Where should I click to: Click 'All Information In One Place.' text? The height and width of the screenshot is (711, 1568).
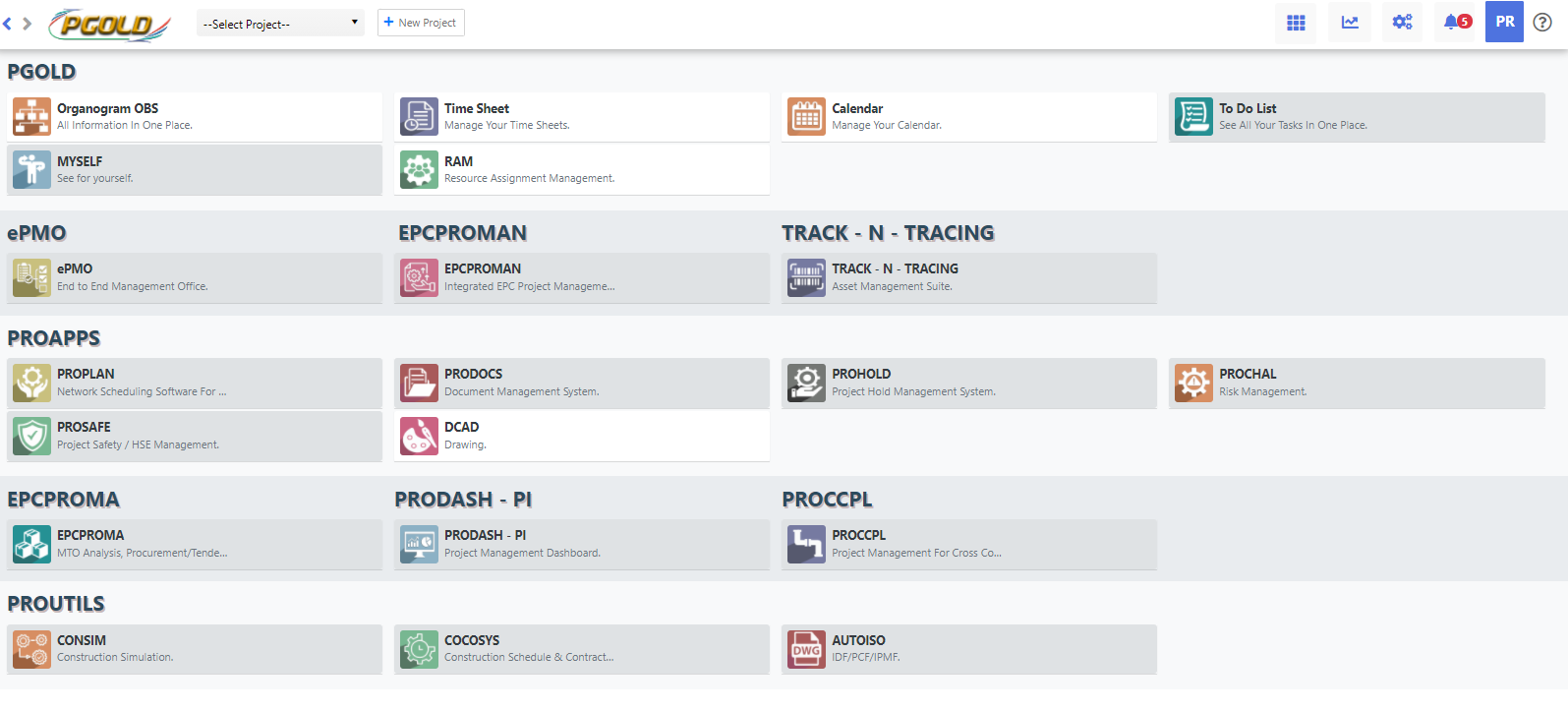pyautogui.click(x=125, y=125)
